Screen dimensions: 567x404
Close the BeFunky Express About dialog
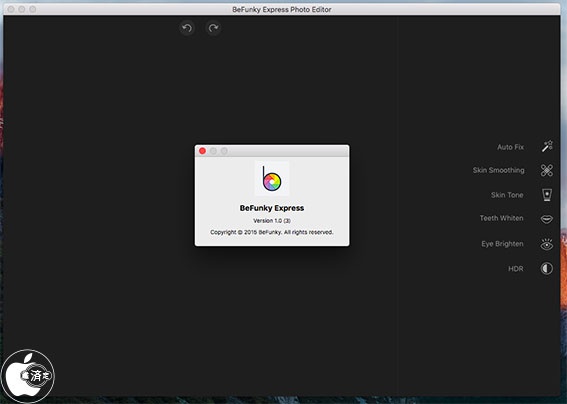[202, 151]
